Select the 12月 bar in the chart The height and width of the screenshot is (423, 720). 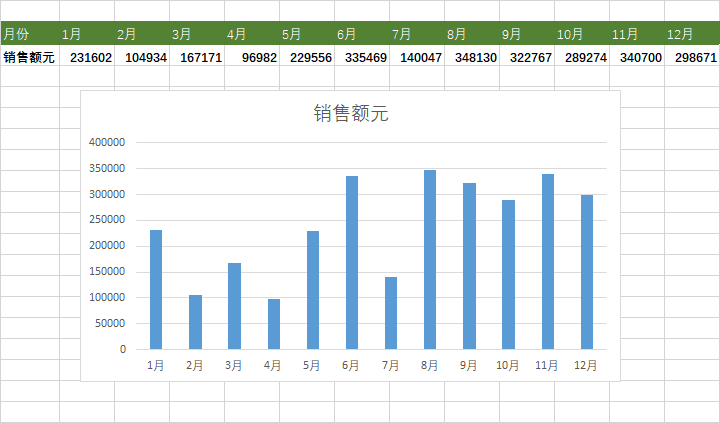pos(587,272)
